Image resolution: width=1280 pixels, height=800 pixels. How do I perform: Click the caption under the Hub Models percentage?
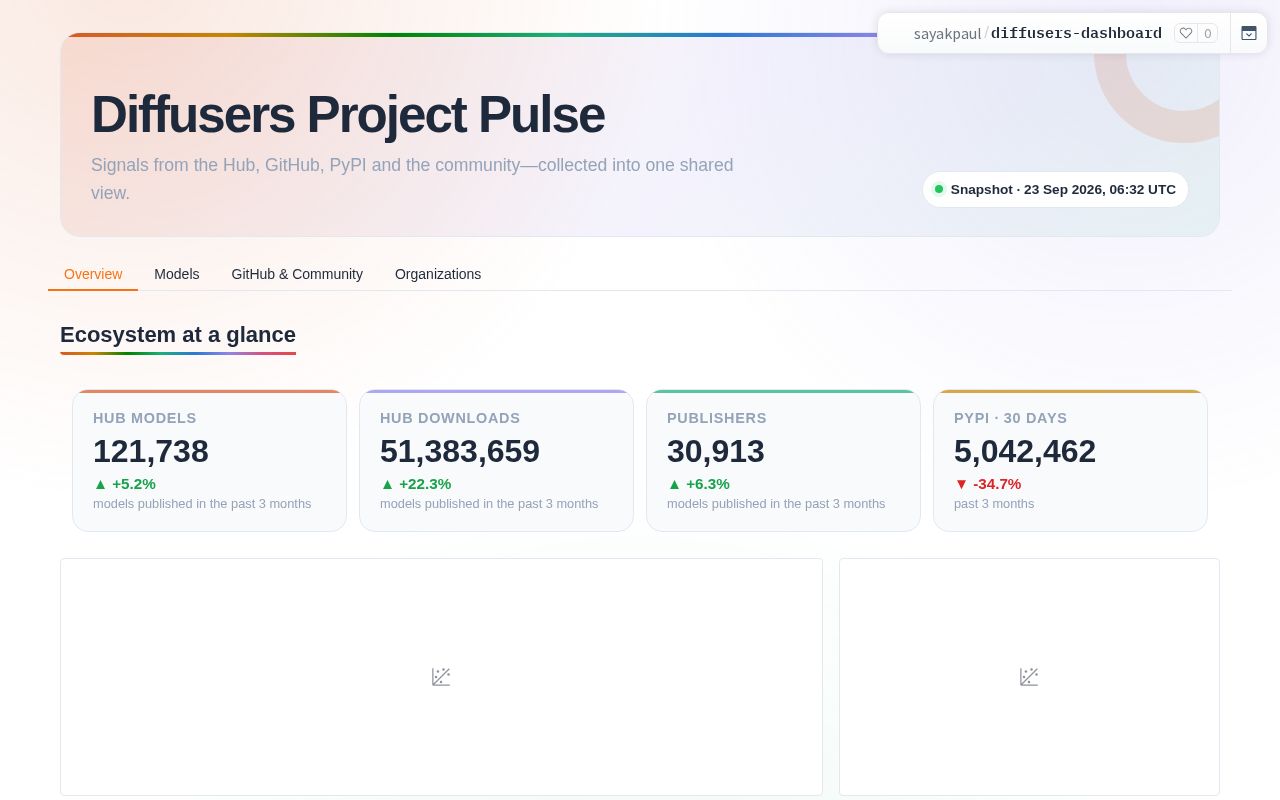[x=202, y=504]
